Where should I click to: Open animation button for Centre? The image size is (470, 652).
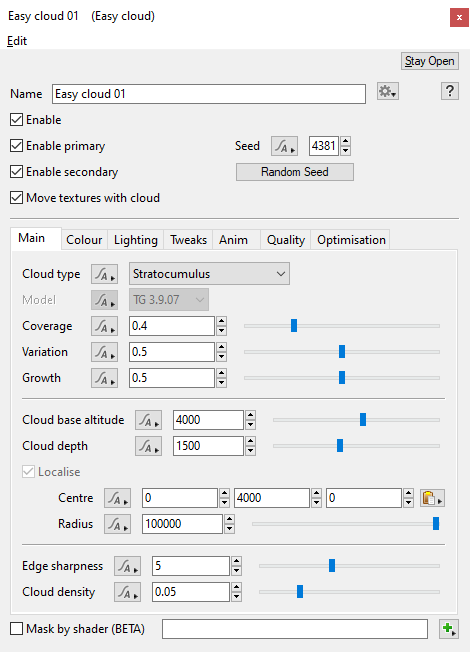point(117,498)
